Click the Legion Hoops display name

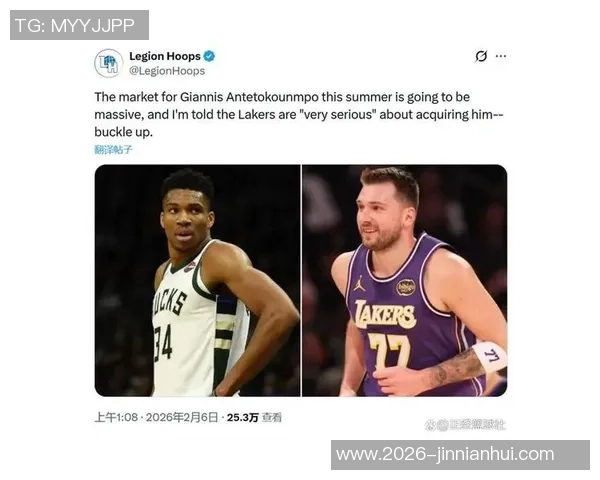click(165, 56)
